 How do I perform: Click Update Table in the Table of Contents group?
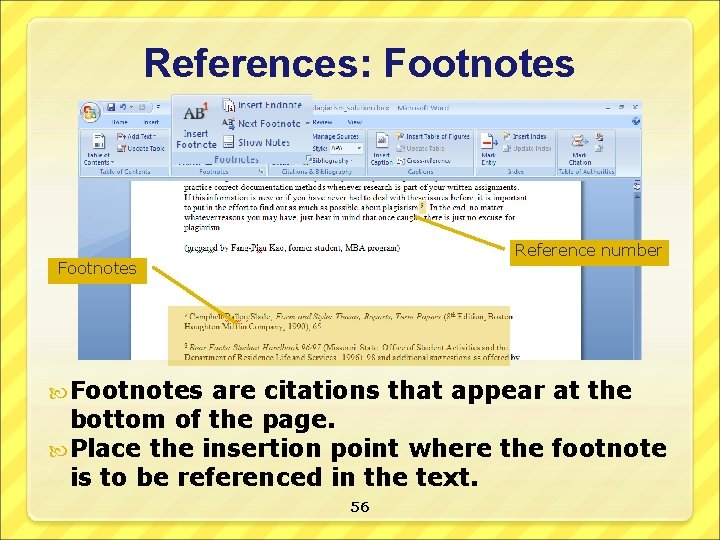(x=141, y=148)
